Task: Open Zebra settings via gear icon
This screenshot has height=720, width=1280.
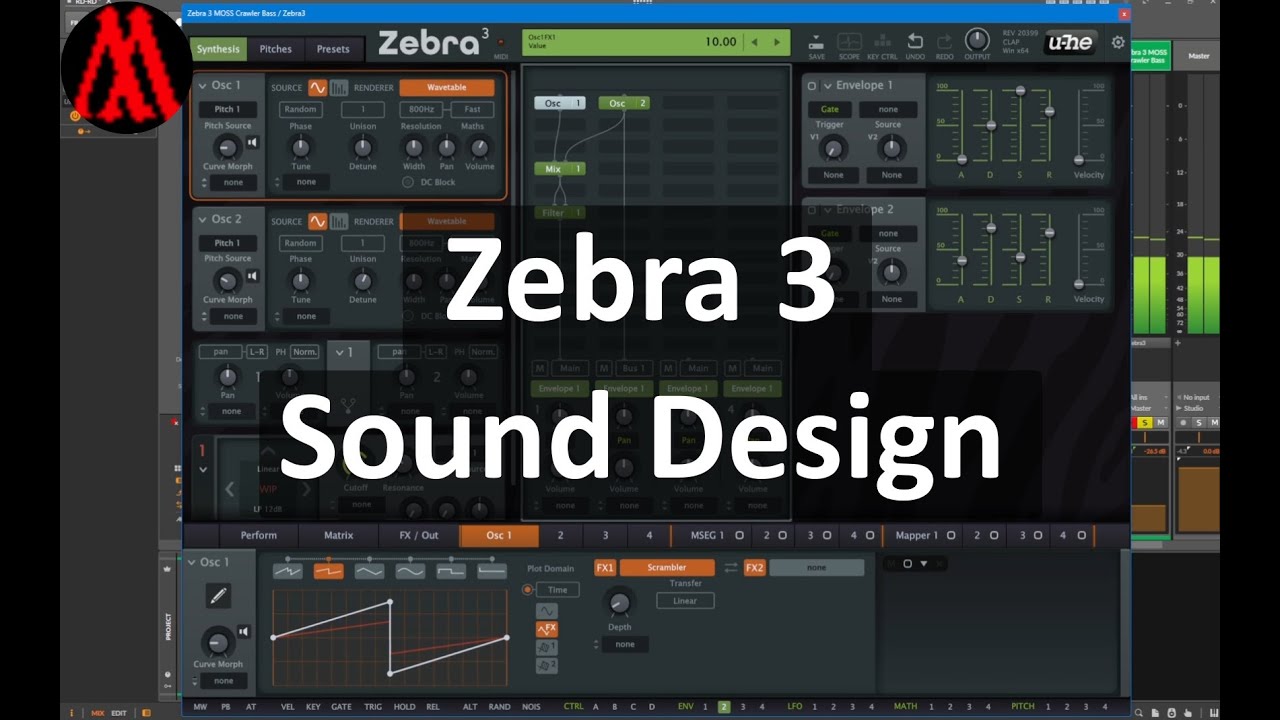Action: tap(1118, 43)
